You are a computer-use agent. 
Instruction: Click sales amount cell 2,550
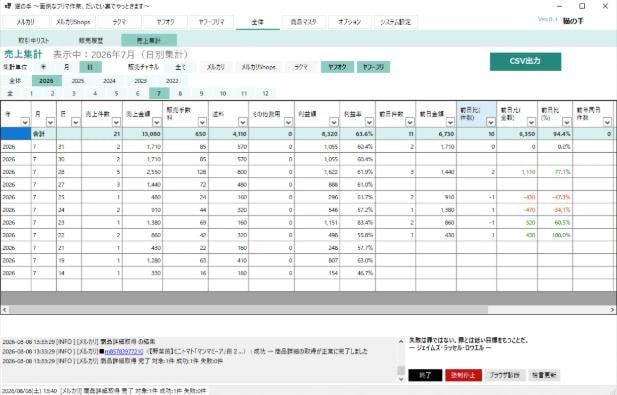point(142,172)
